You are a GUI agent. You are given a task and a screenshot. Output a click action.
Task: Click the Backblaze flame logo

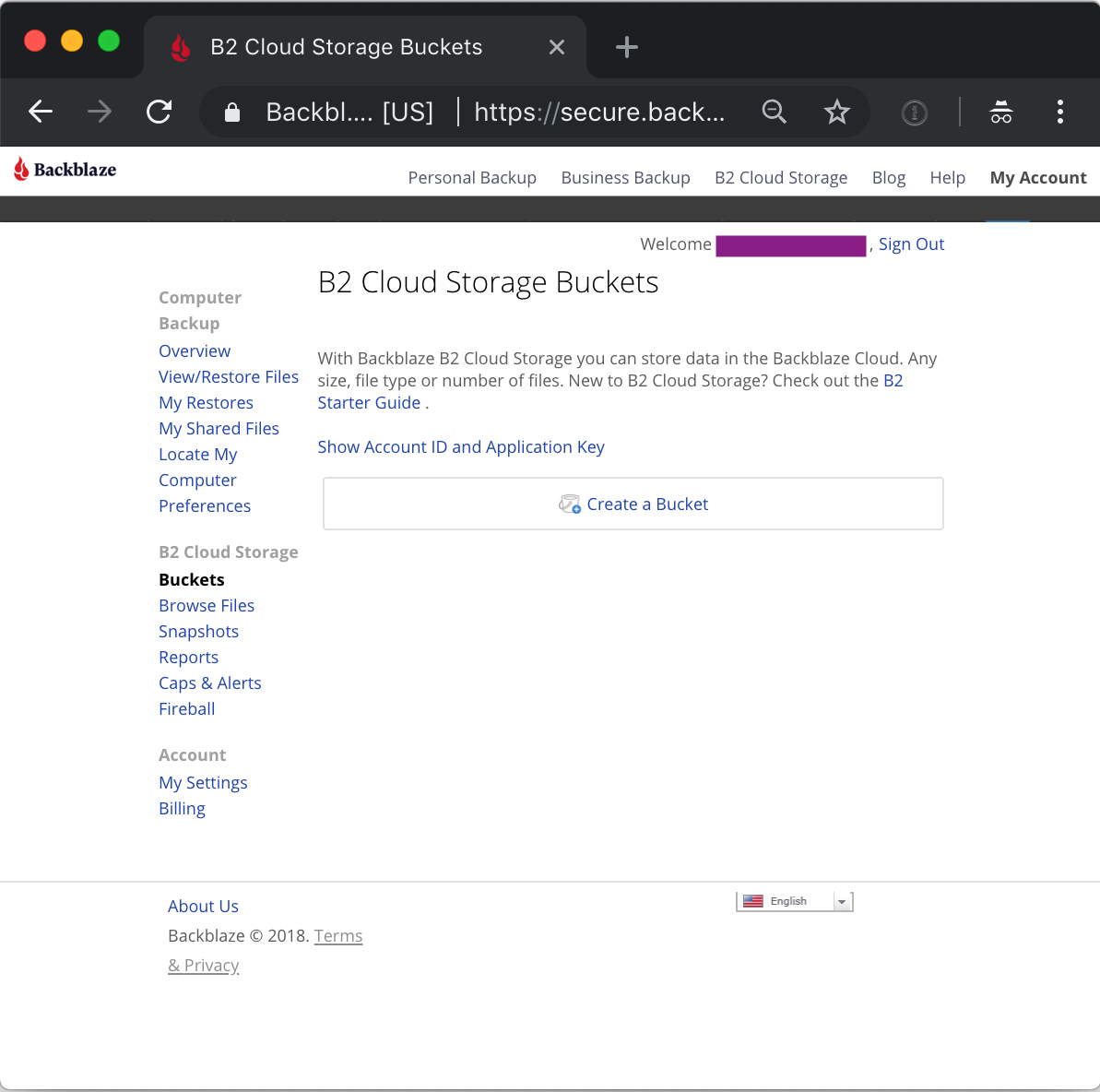pyautogui.click(x=21, y=169)
